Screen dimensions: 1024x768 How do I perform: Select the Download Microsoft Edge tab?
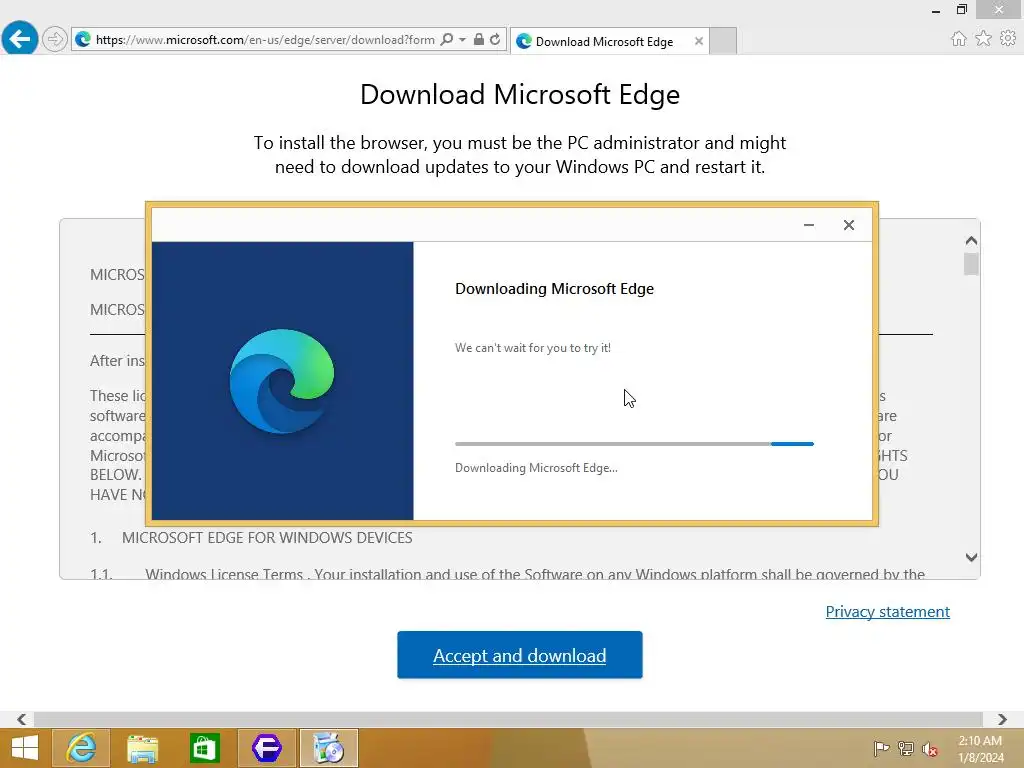603,41
